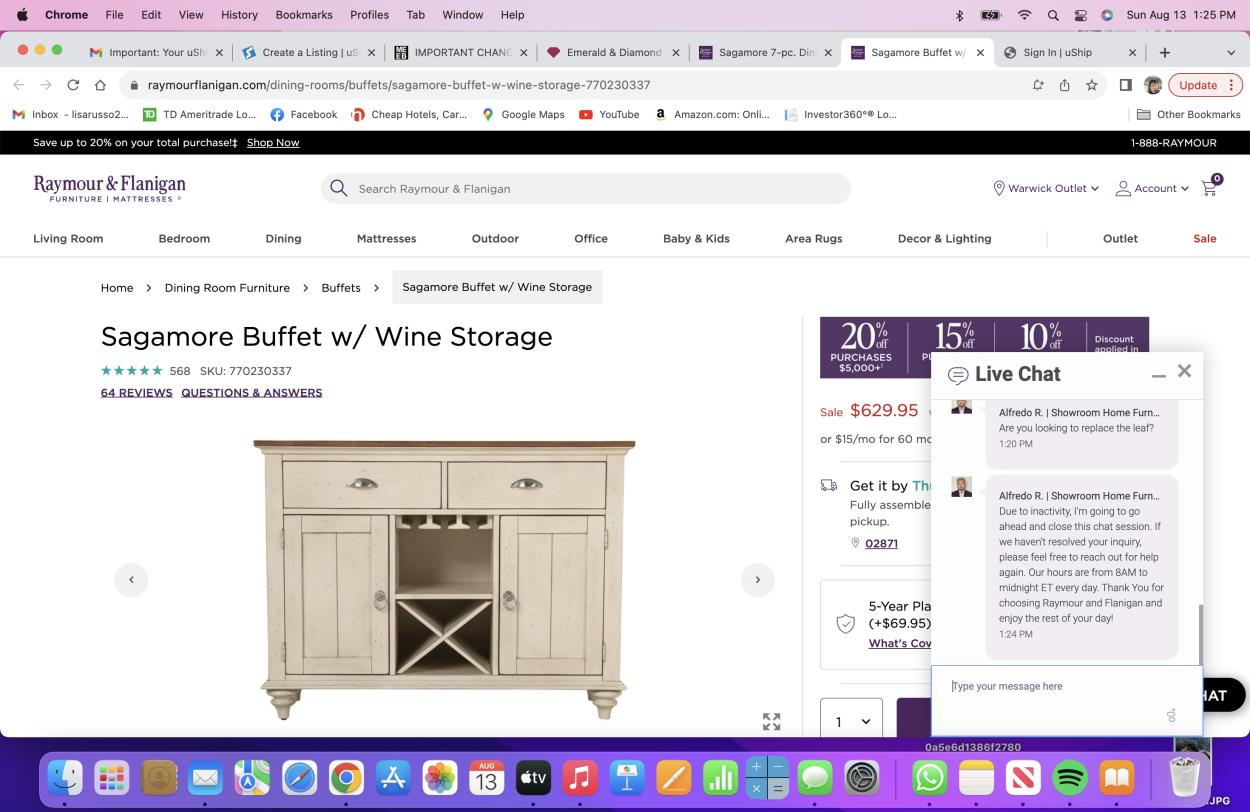Close the Live Chat panel

click(1184, 371)
